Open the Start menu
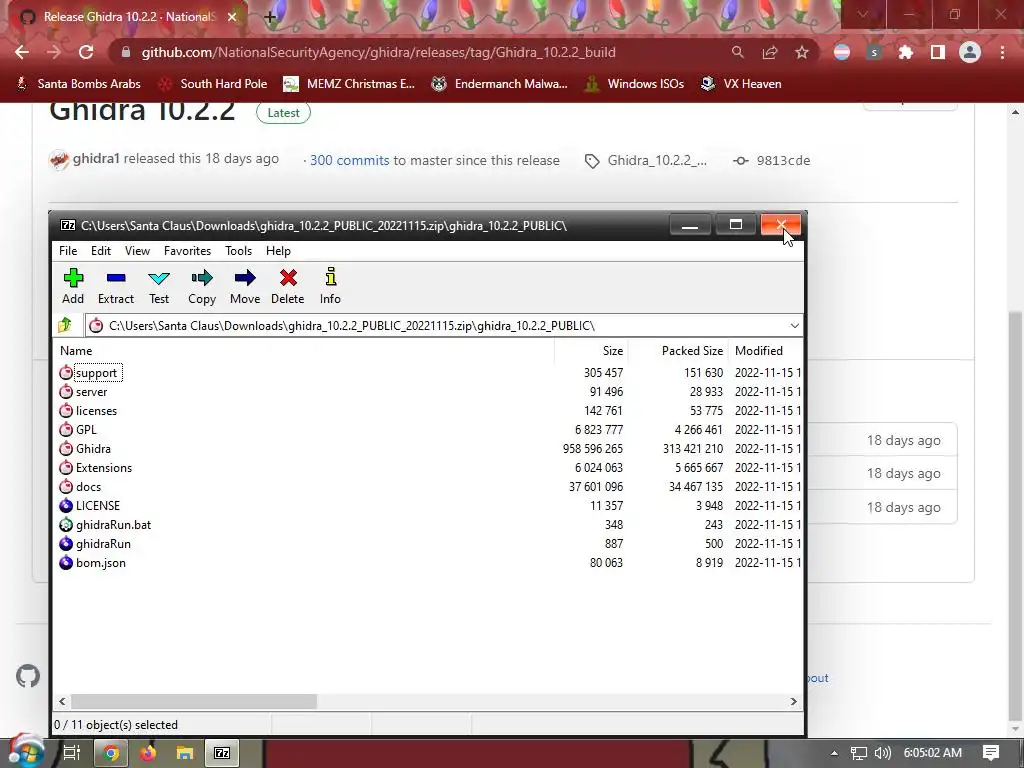 (26, 751)
